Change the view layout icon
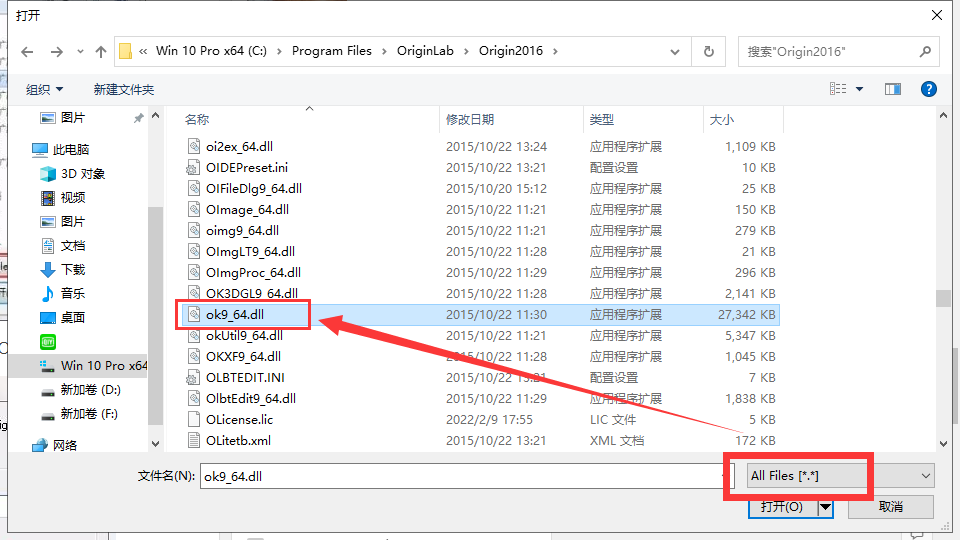 [838, 89]
